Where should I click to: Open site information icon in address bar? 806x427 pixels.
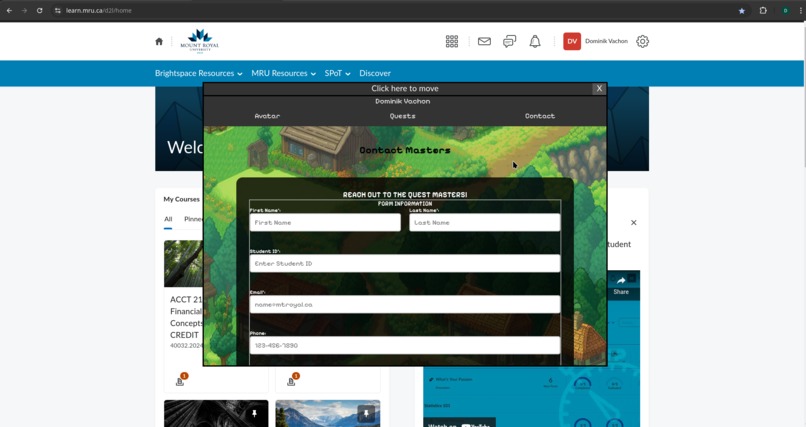(58, 10)
